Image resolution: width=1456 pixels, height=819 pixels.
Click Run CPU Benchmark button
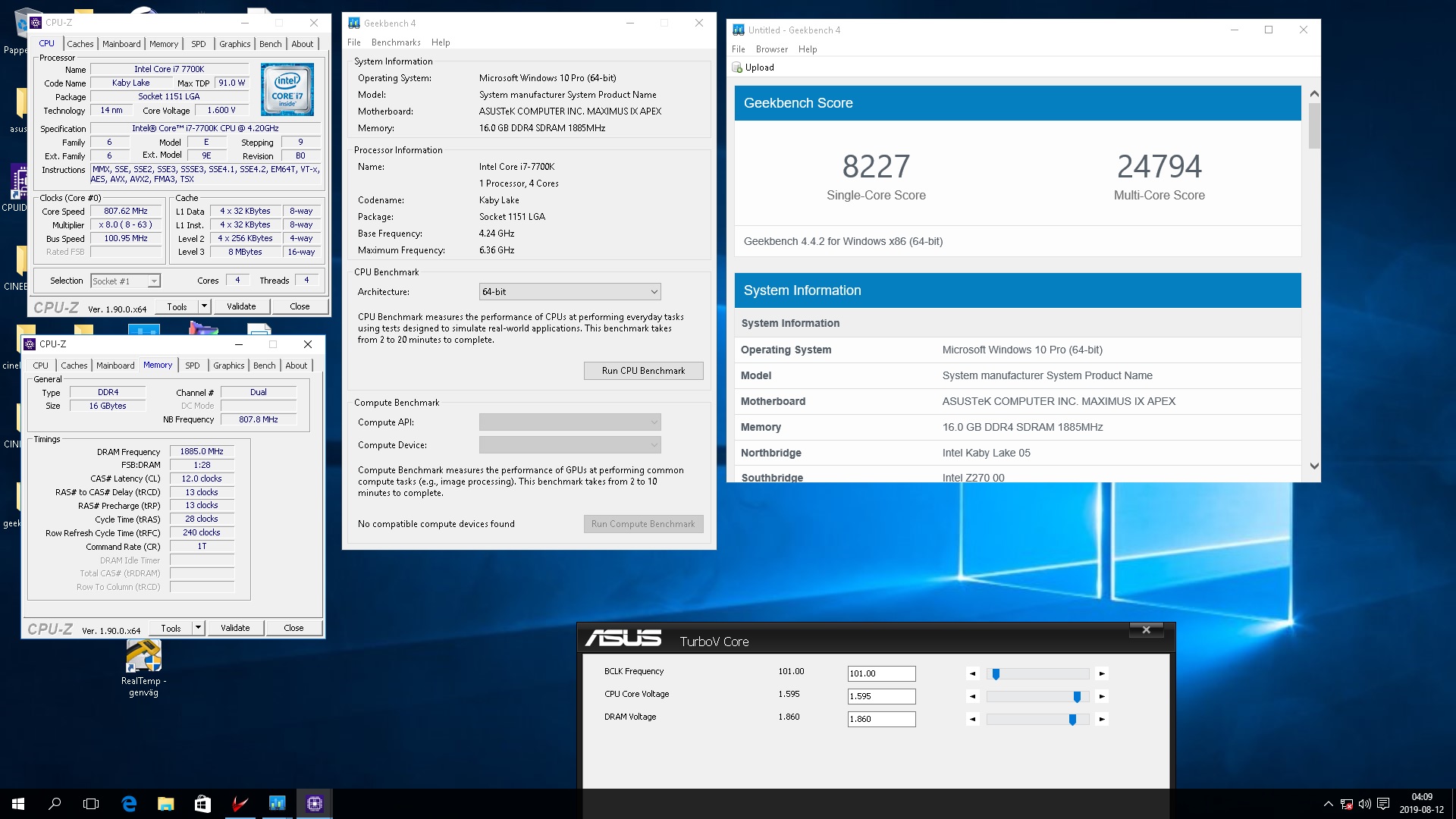tap(643, 371)
